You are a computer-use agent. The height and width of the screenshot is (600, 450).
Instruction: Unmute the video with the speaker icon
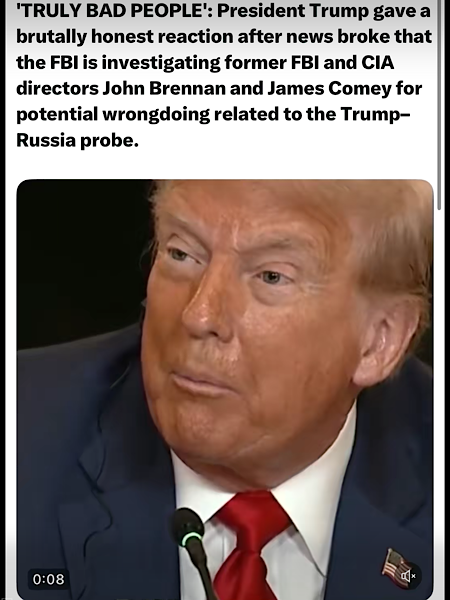(408, 575)
